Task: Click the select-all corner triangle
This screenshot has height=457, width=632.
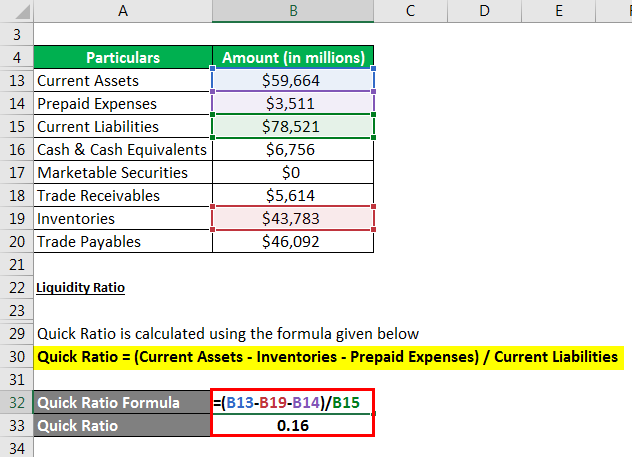Action: [22, 12]
